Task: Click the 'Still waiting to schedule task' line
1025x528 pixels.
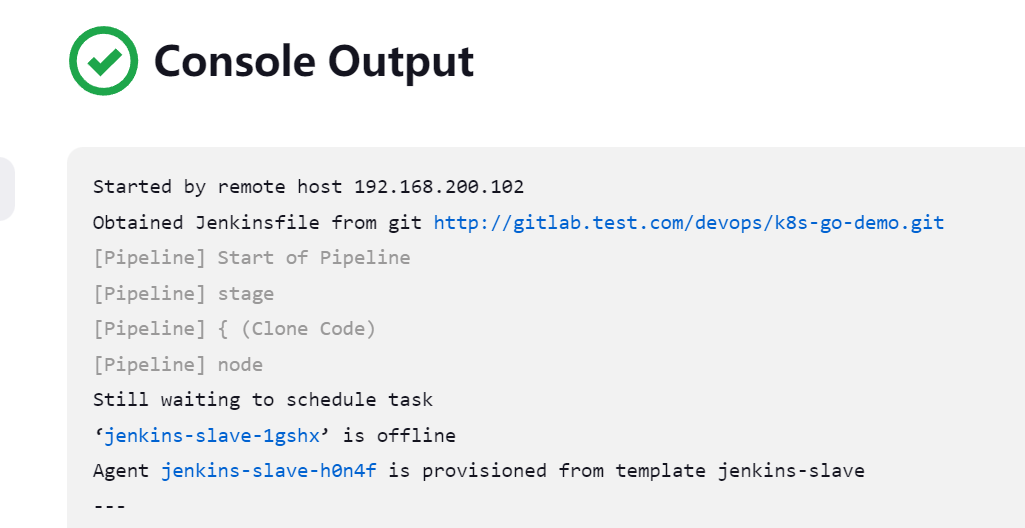Action: coord(262,400)
